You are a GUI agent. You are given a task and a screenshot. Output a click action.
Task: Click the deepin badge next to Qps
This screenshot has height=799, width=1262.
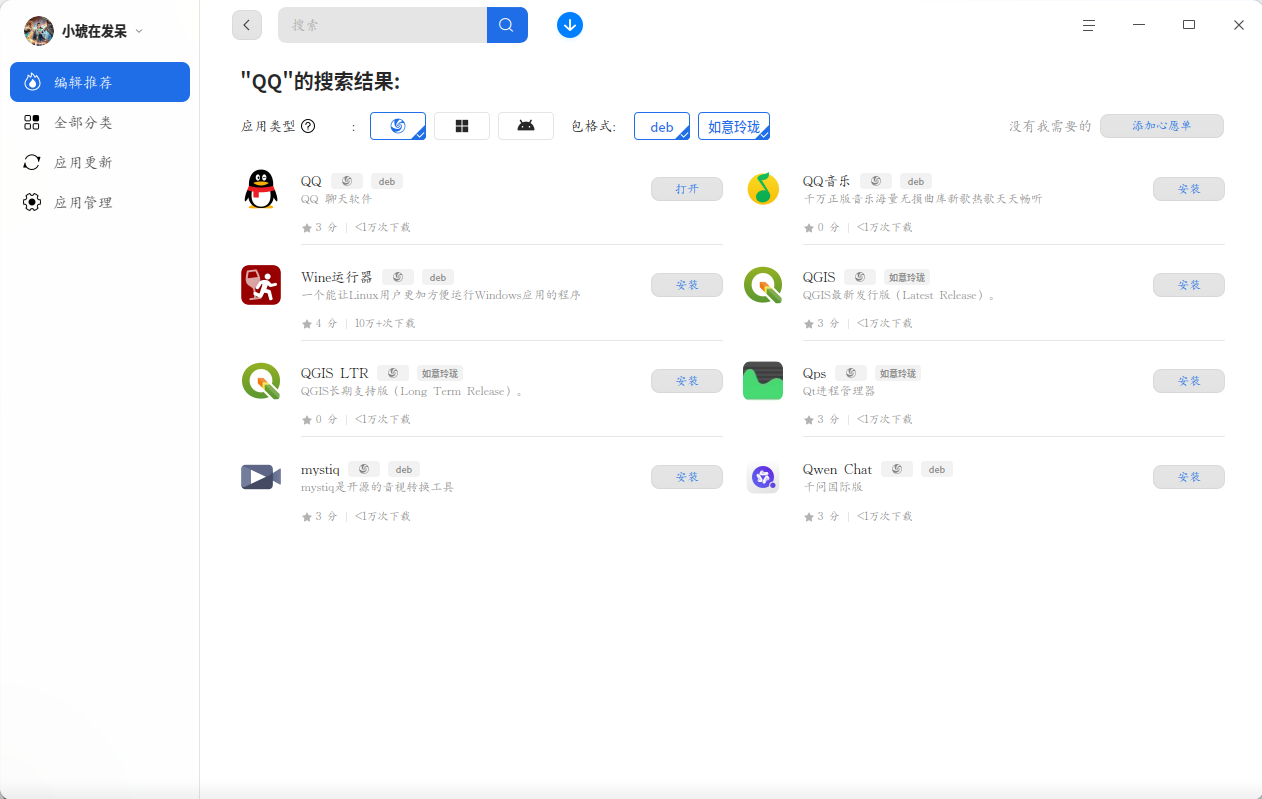click(851, 373)
